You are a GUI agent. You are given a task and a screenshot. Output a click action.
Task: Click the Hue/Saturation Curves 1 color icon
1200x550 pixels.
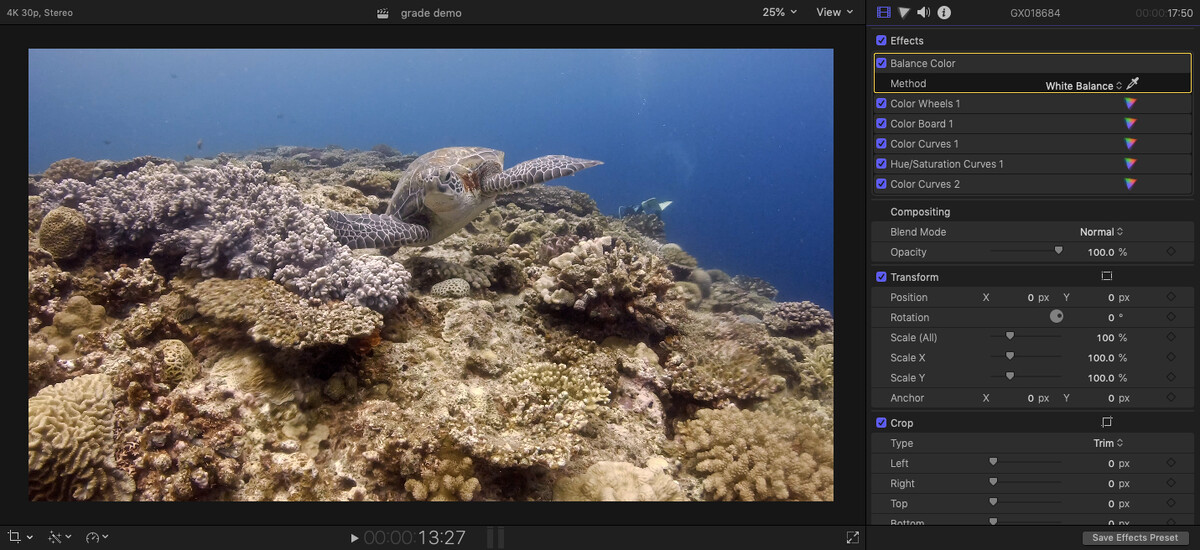pyautogui.click(x=1130, y=164)
